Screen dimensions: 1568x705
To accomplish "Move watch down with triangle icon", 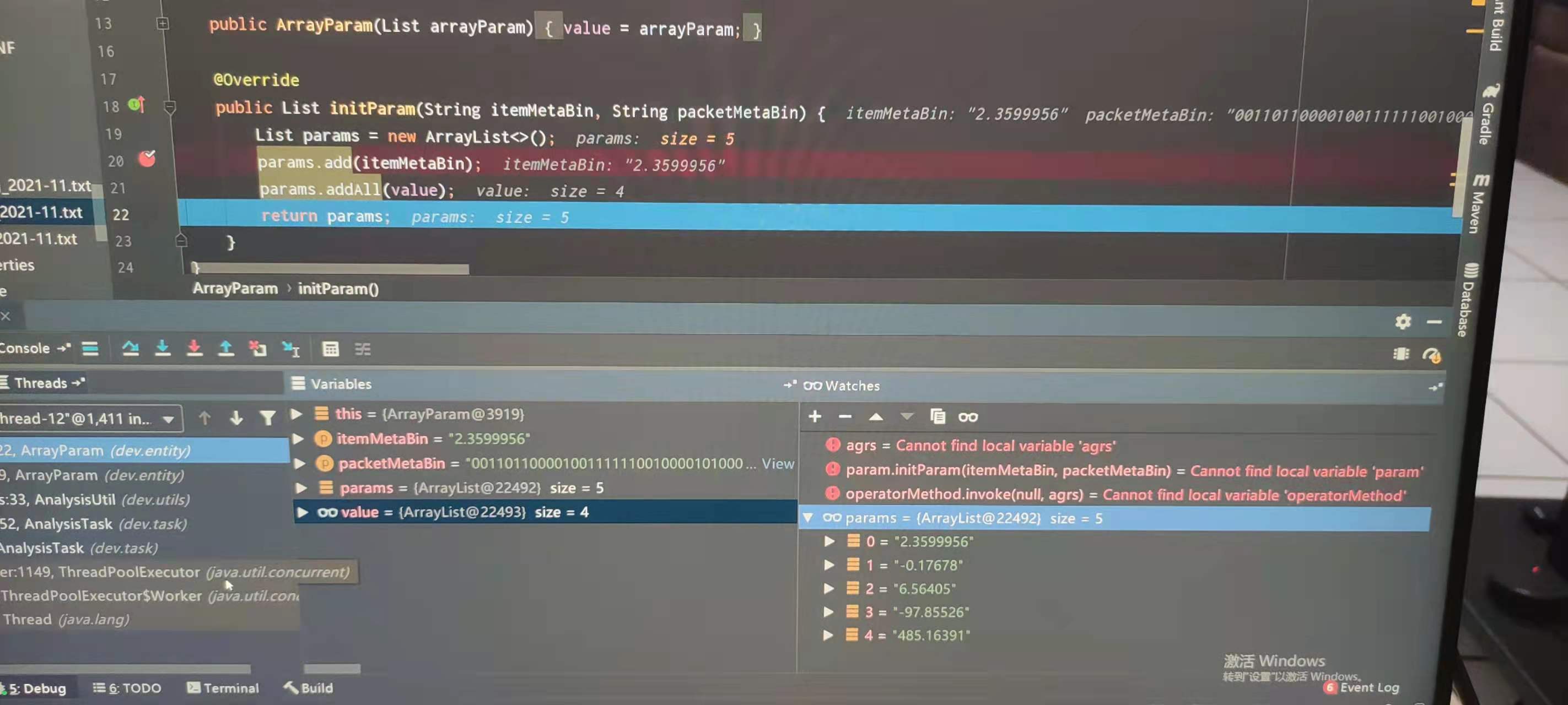I will 907,417.
